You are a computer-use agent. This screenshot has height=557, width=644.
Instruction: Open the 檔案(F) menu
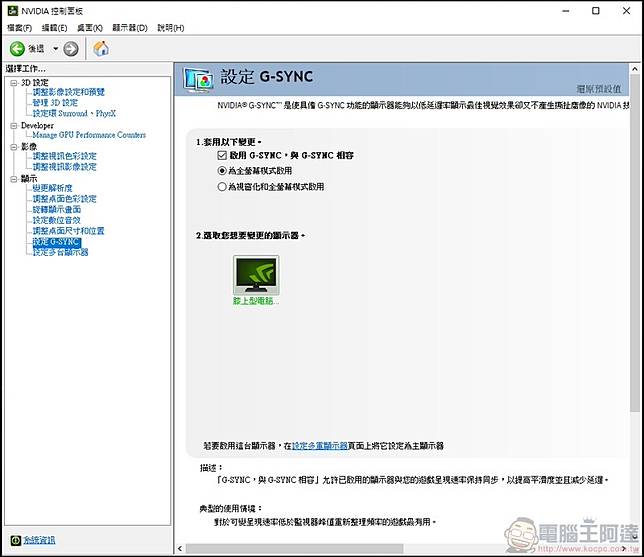[19, 28]
